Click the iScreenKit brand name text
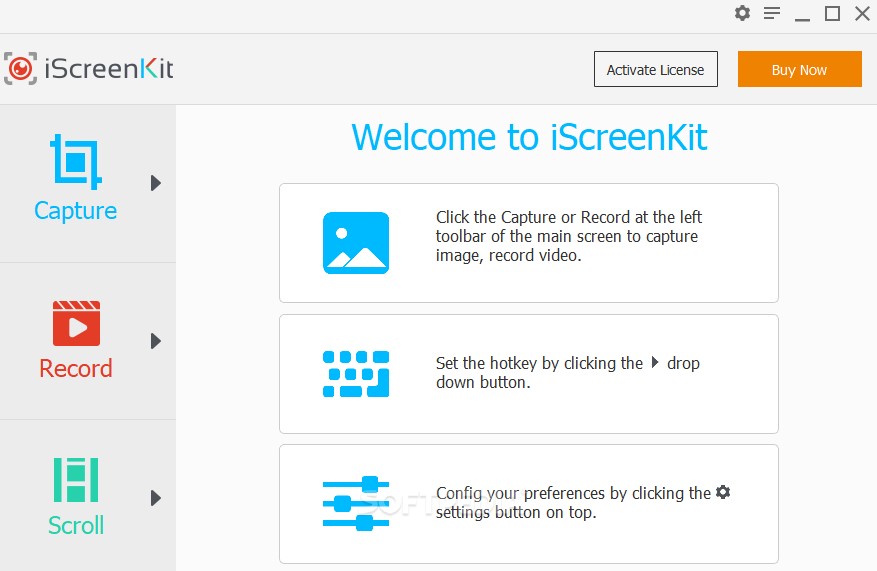Screen dimensions: 877x571 coord(109,69)
